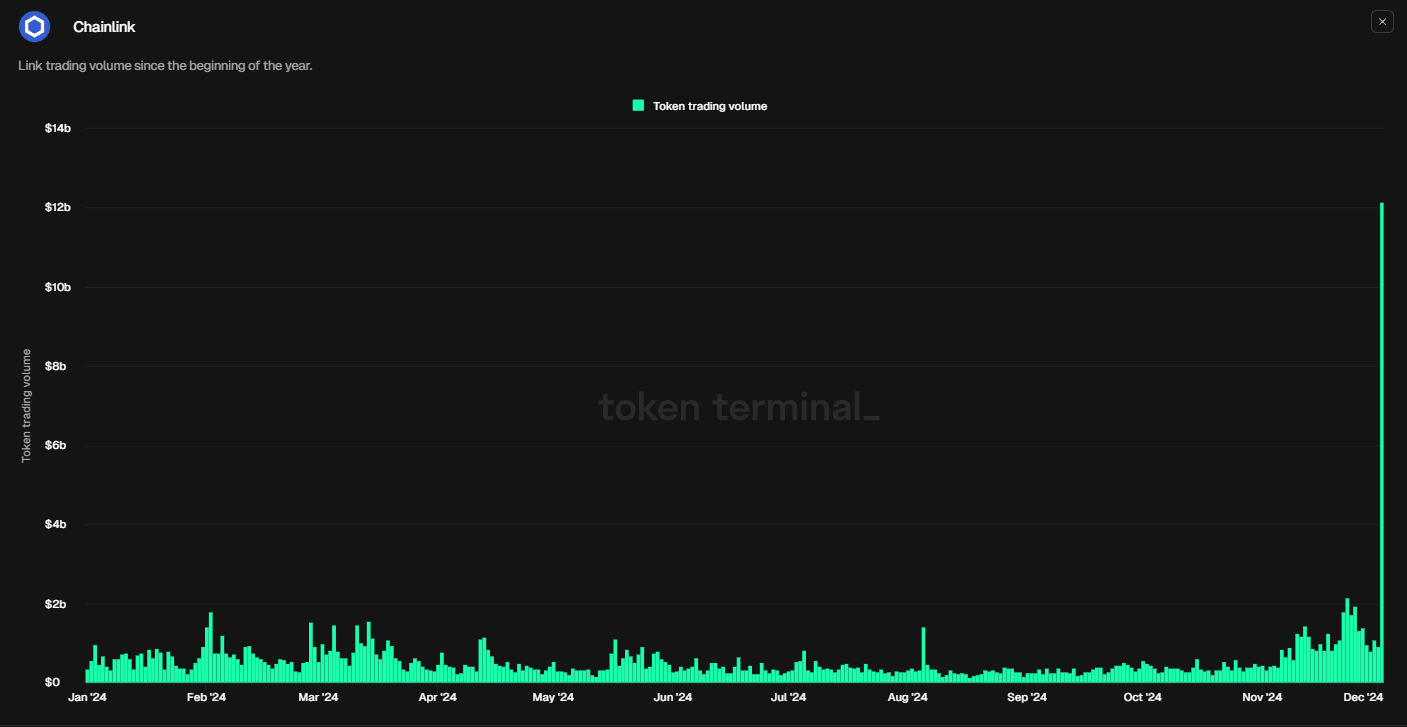The height and width of the screenshot is (727, 1407).
Task: Click the Jan '24 axis label
Action: [x=88, y=697]
